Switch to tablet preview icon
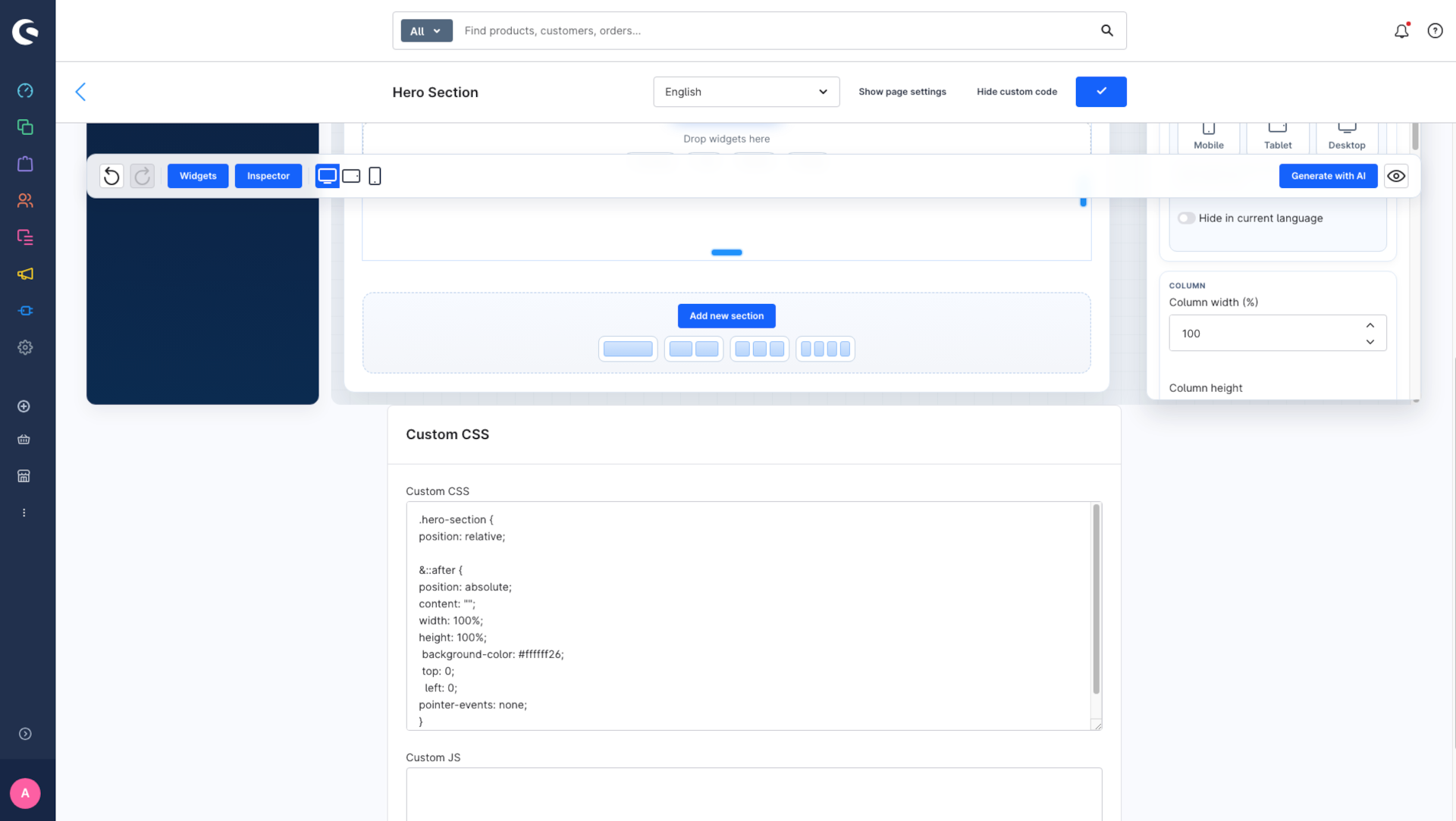Image resolution: width=1456 pixels, height=821 pixels. coord(351,176)
